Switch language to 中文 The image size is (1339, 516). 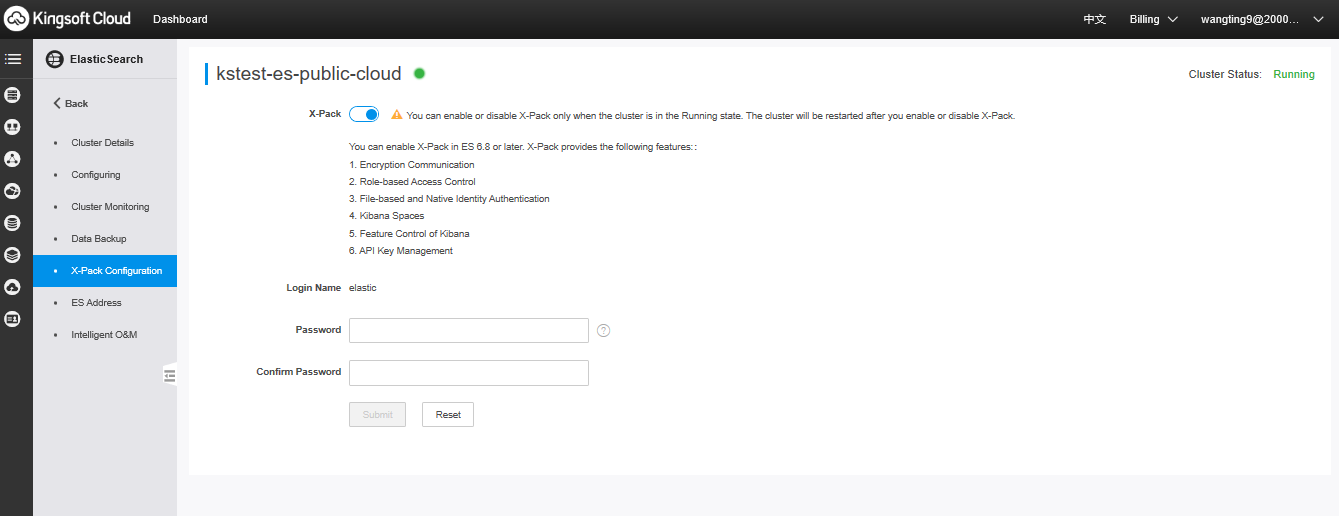(1095, 19)
